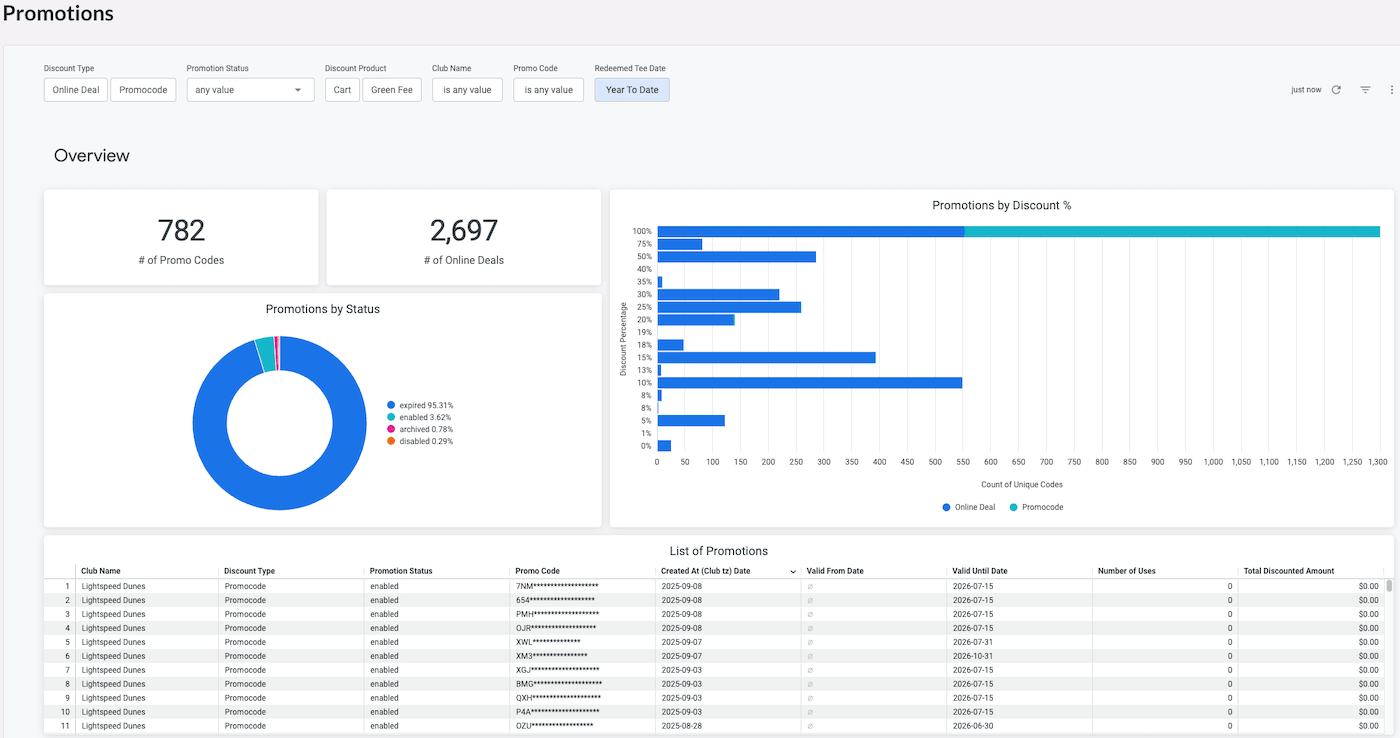Viewport: 1400px width, 738px height.
Task: Click the Online Deal legend dot
Action: [946, 508]
